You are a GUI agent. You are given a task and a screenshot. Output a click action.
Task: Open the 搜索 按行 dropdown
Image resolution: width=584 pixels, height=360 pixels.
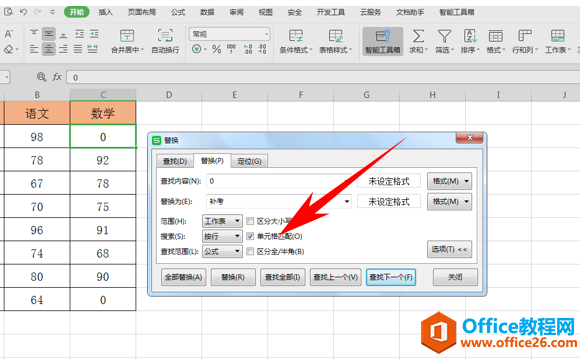222,236
